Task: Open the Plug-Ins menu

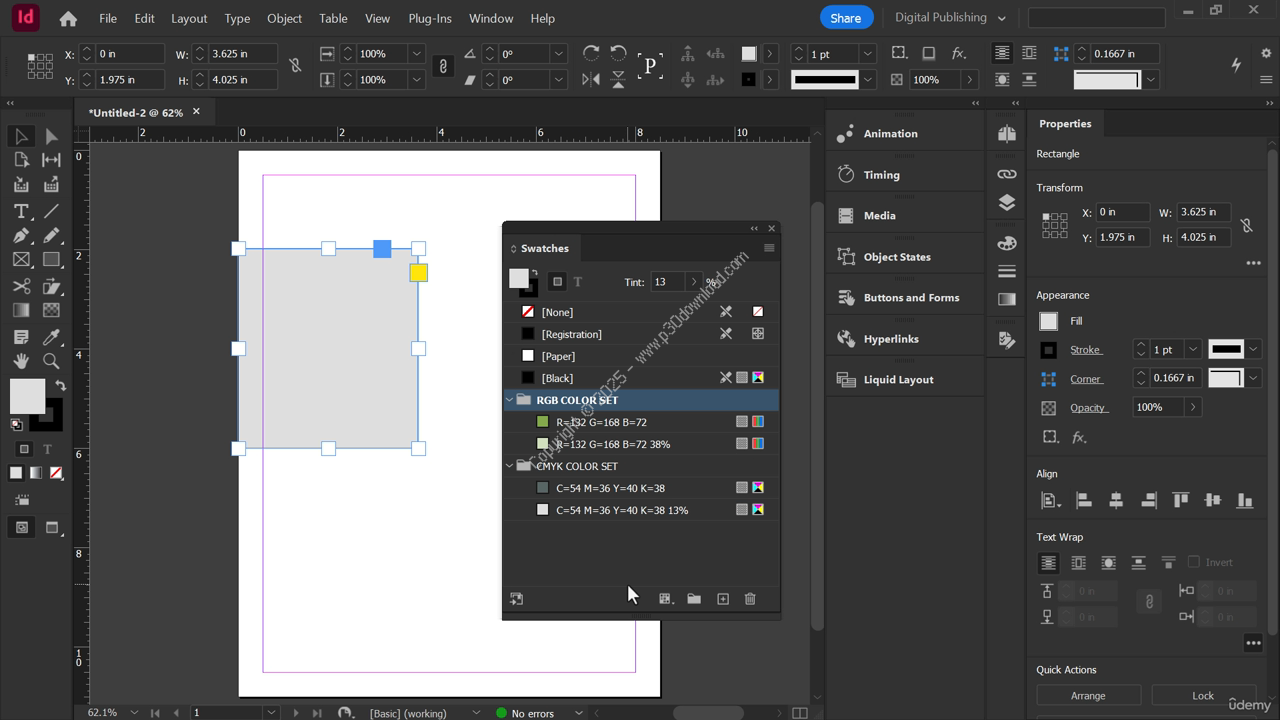Action: pyautogui.click(x=430, y=18)
